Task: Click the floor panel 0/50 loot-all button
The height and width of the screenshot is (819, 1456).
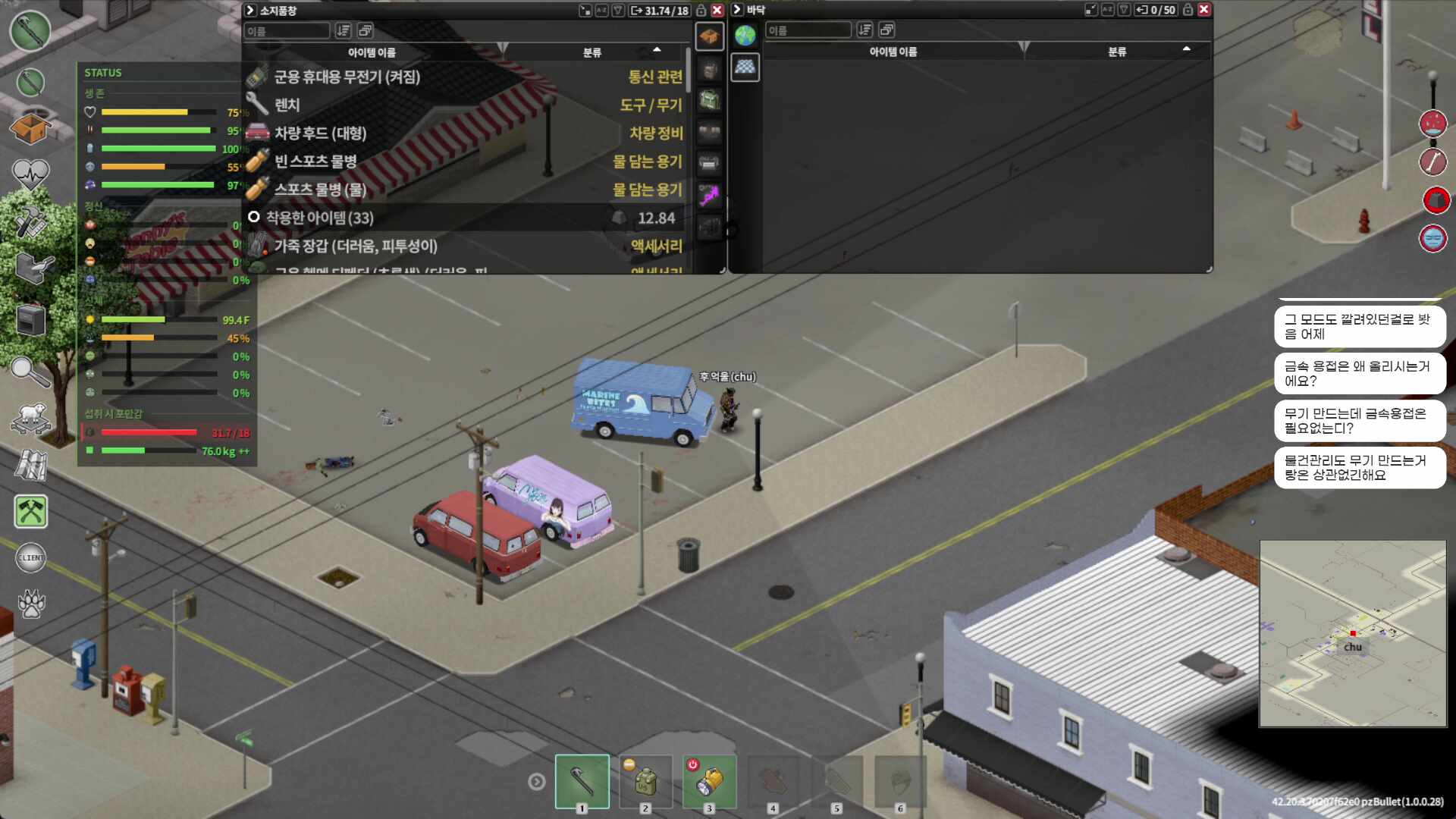Action: [1156, 10]
